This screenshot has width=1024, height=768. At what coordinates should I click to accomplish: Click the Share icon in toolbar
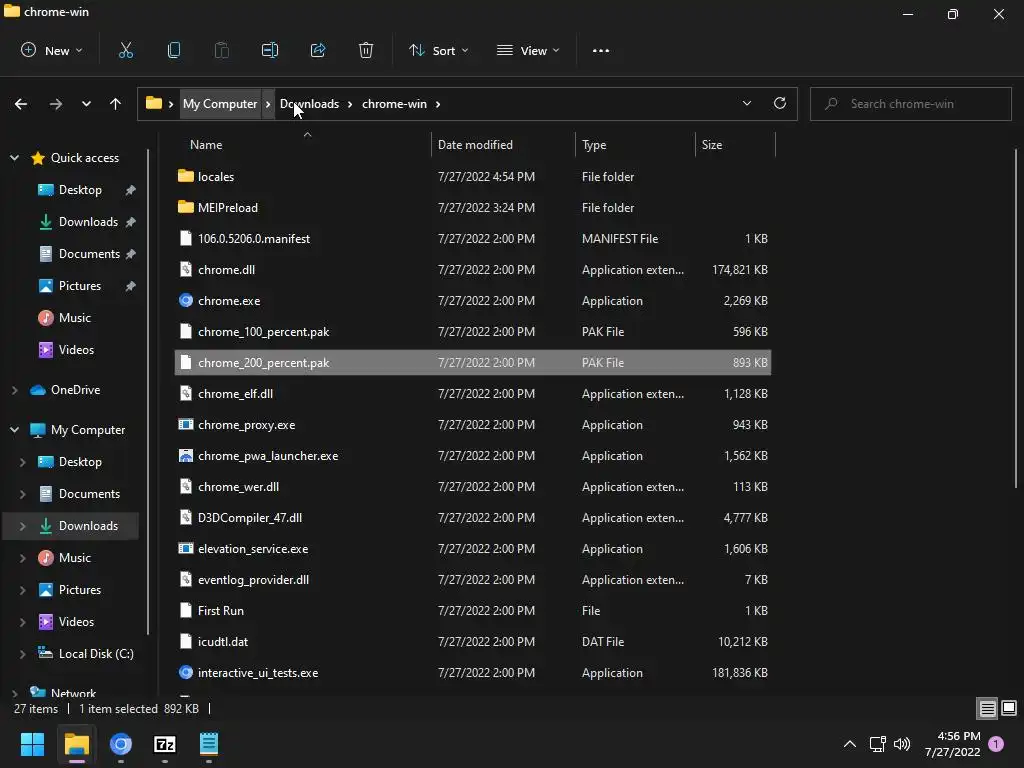[x=318, y=50]
